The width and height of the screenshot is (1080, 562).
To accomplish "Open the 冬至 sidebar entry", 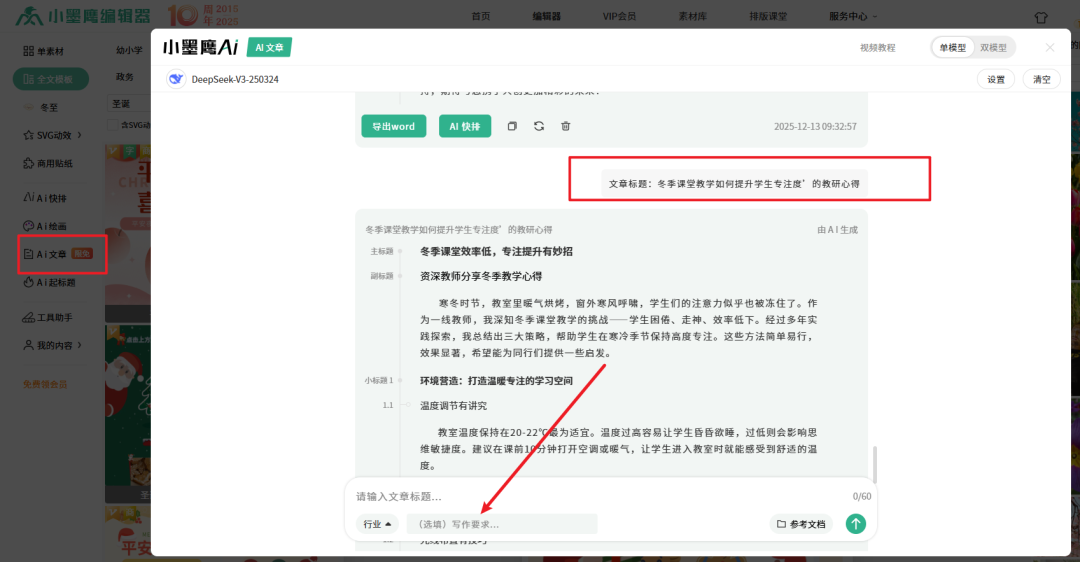I will (41, 107).
